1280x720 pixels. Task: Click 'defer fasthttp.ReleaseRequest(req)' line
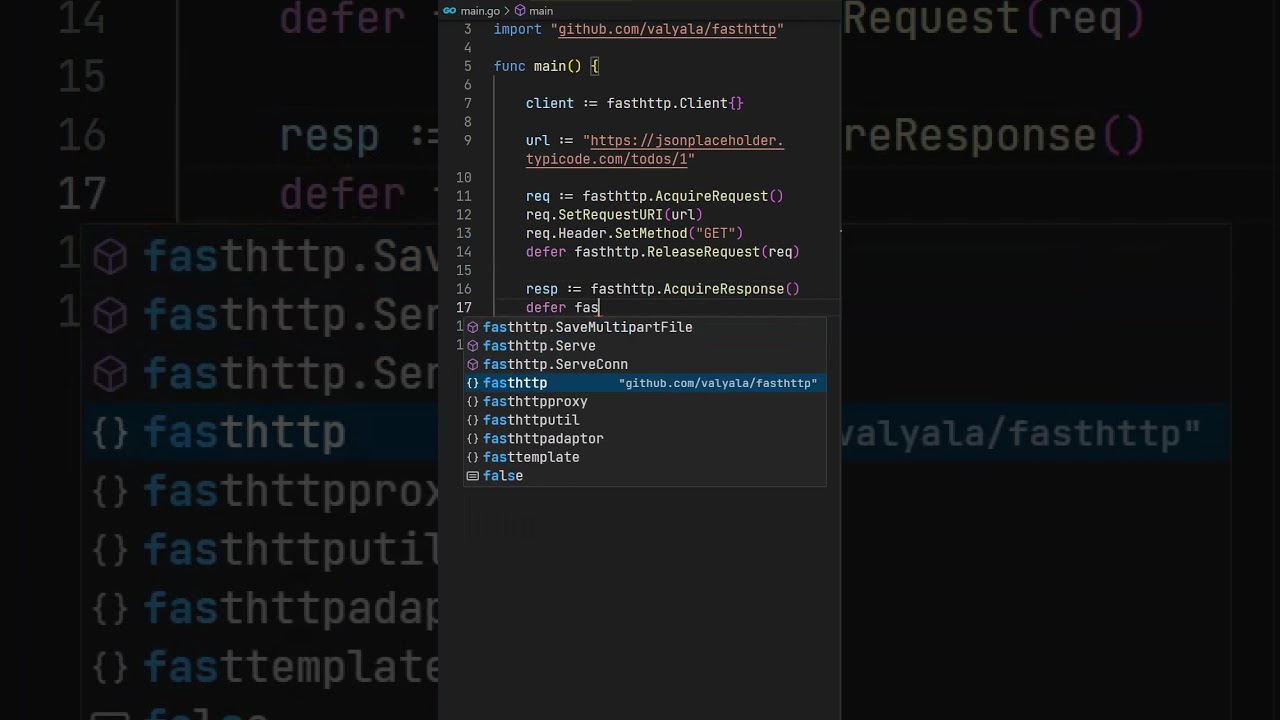[x=663, y=252]
